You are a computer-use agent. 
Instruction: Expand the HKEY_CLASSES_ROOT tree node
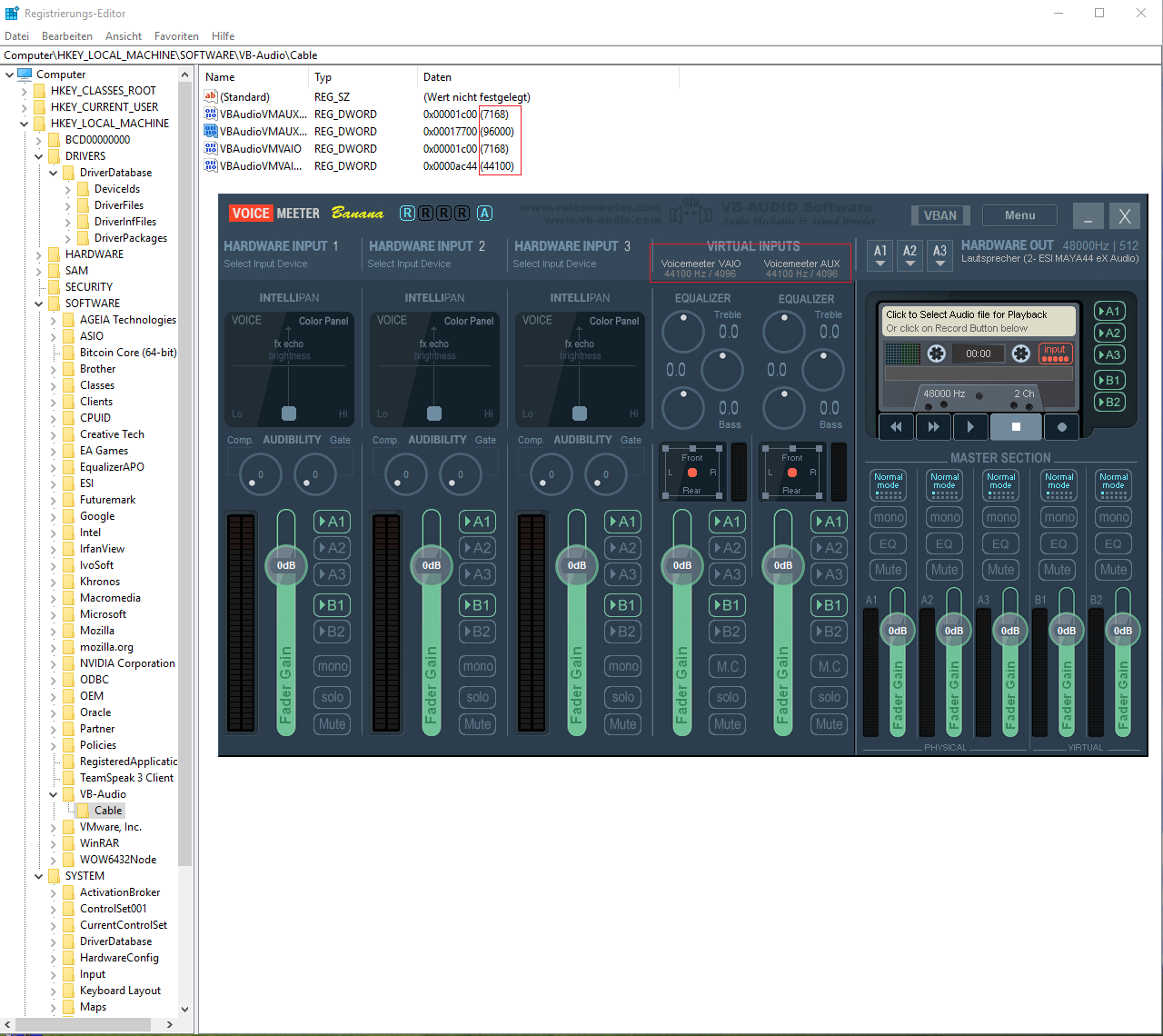point(25,91)
